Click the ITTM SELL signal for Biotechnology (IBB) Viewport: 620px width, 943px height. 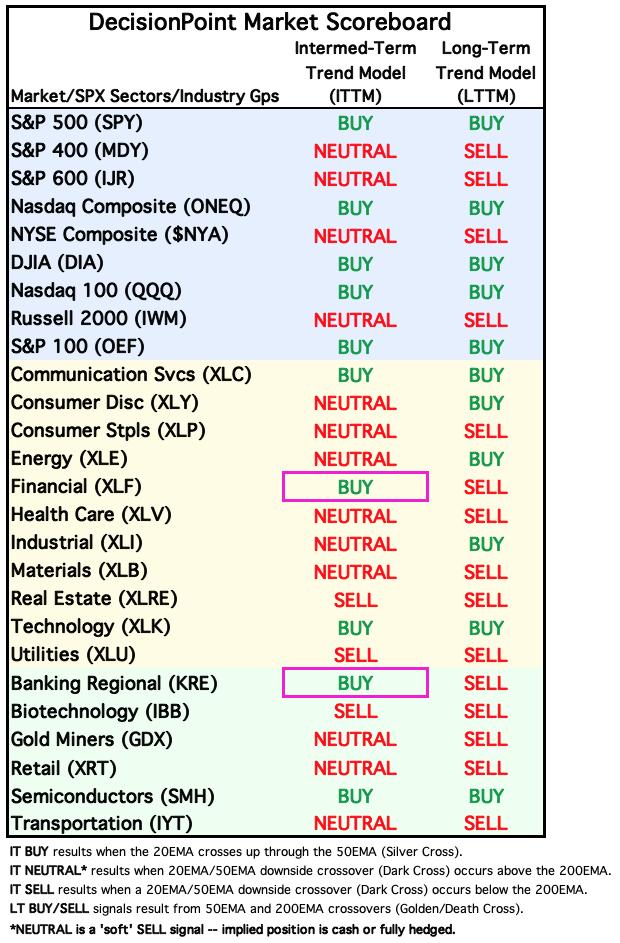355,711
